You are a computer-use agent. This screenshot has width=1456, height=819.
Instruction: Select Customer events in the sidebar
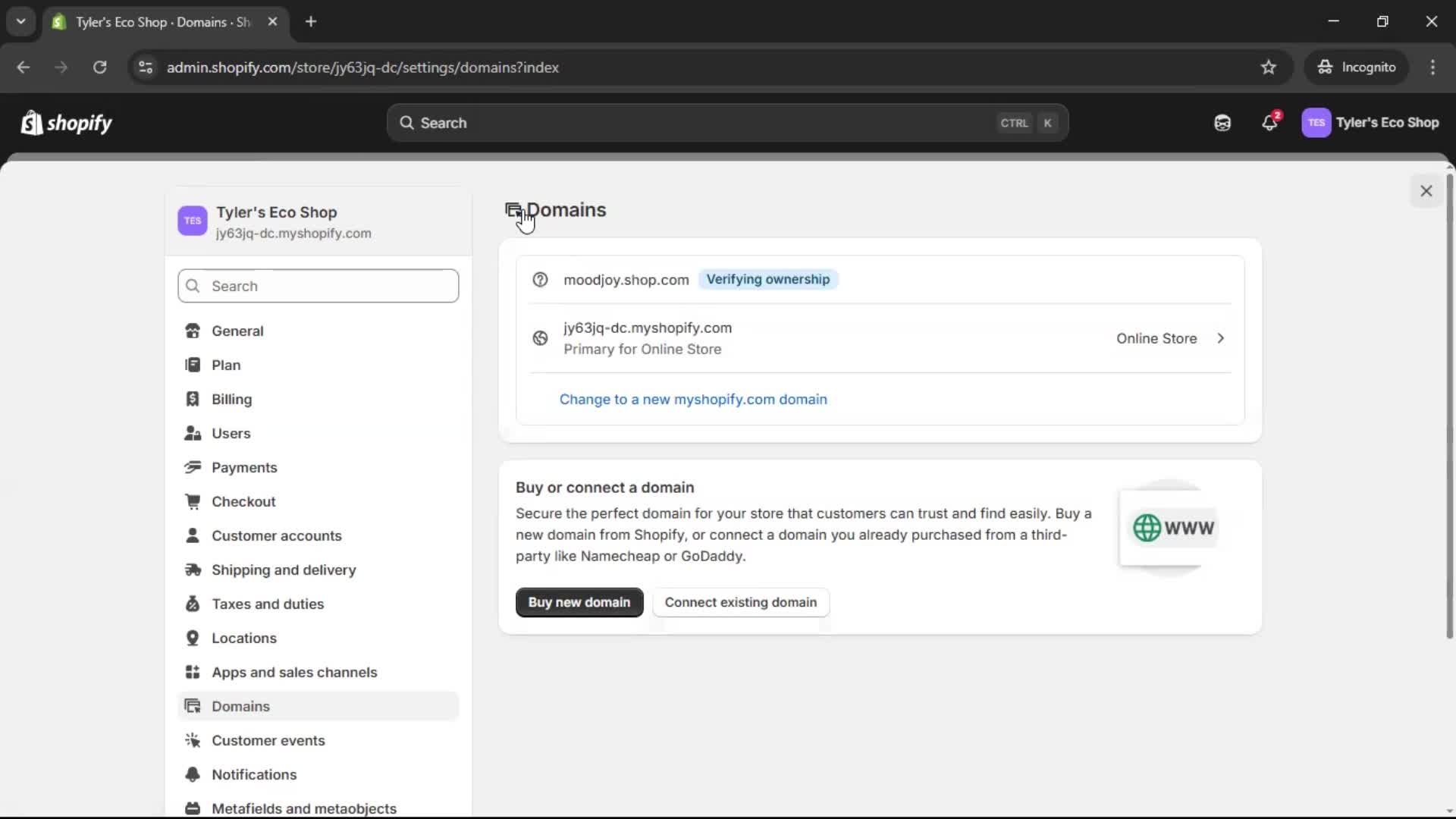click(x=269, y=741)
